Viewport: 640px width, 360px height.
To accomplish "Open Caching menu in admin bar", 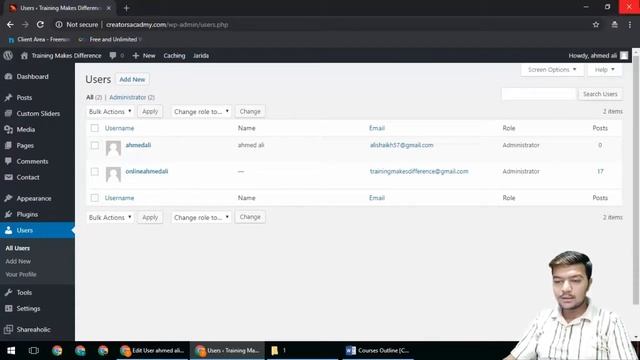I will [x=174, y=56].
